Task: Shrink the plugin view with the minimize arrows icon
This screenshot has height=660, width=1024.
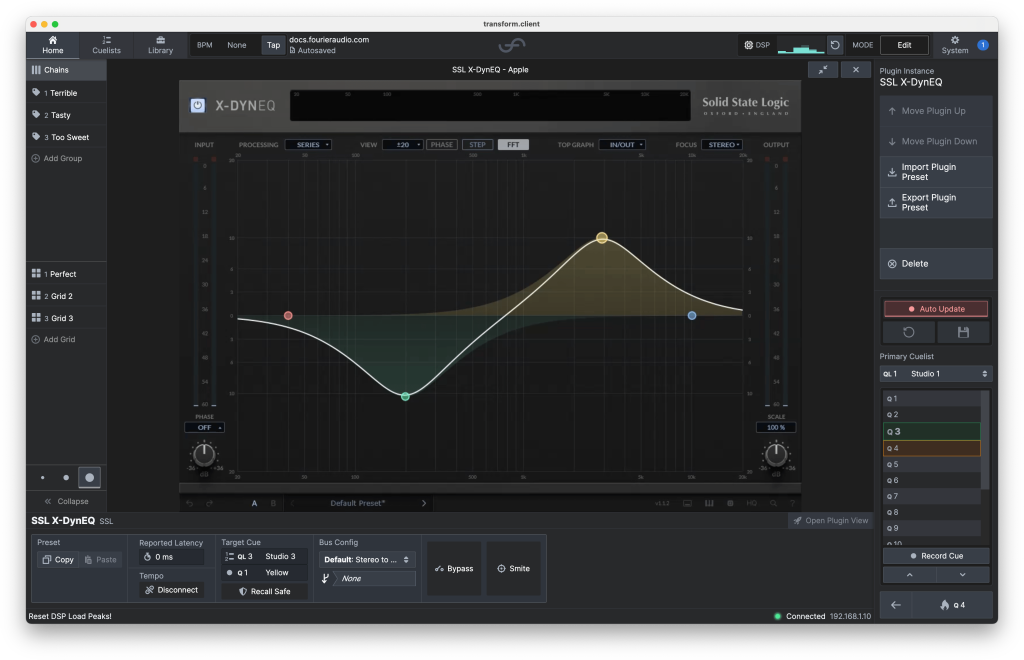Action: (x=822, y=69)
